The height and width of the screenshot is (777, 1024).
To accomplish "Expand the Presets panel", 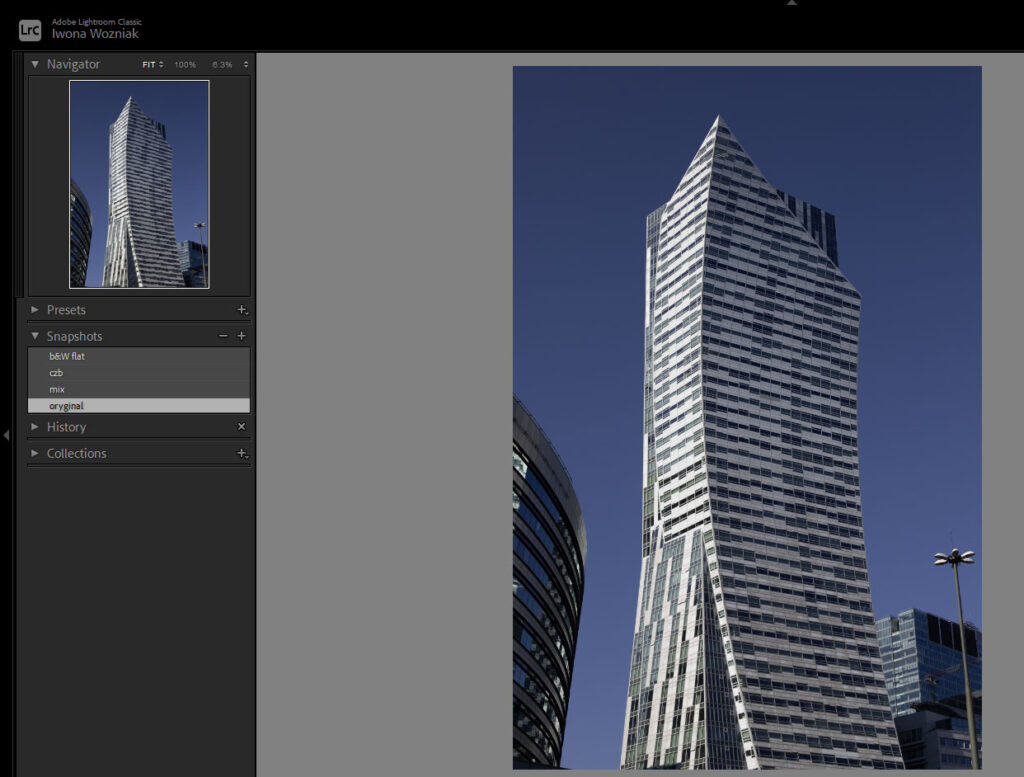I will [66, 309].
